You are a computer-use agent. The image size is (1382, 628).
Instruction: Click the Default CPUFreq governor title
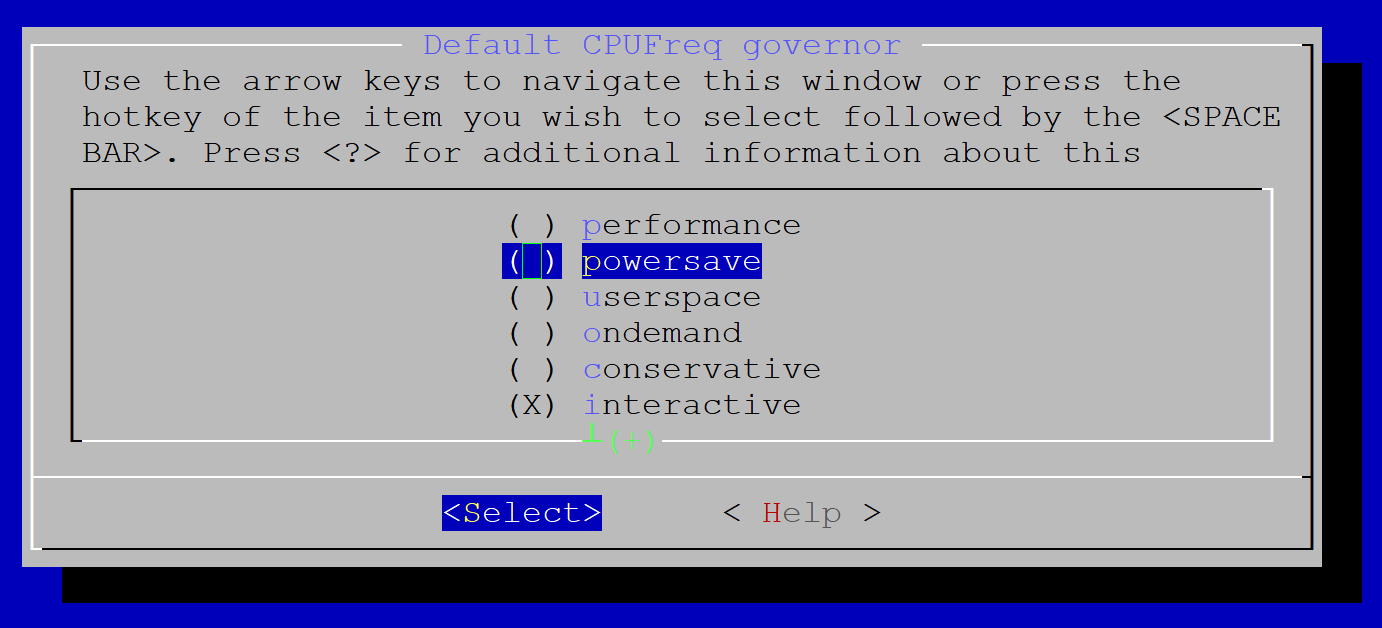662,46
